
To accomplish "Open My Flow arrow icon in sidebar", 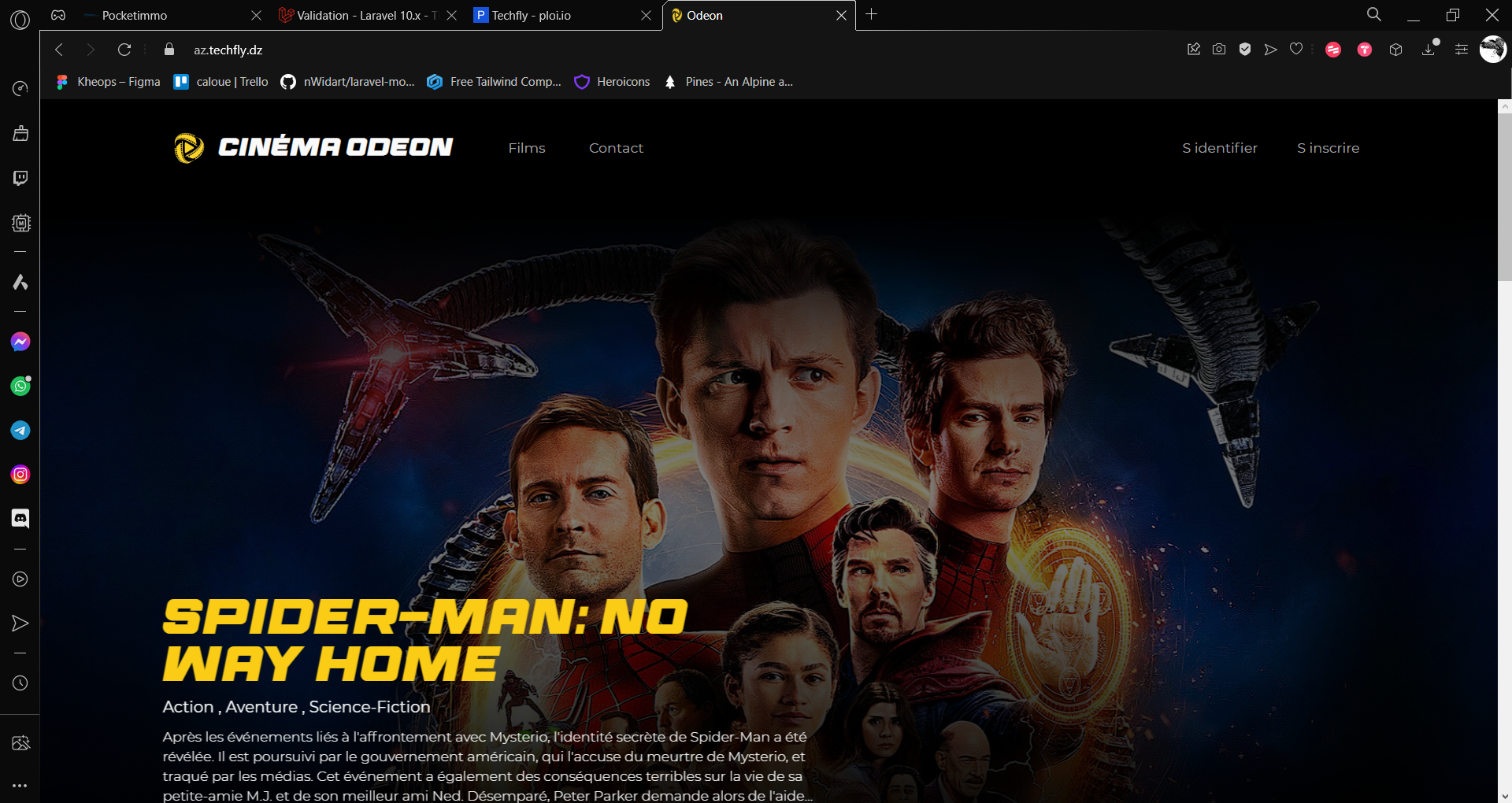I will click(x=20, y=624).
